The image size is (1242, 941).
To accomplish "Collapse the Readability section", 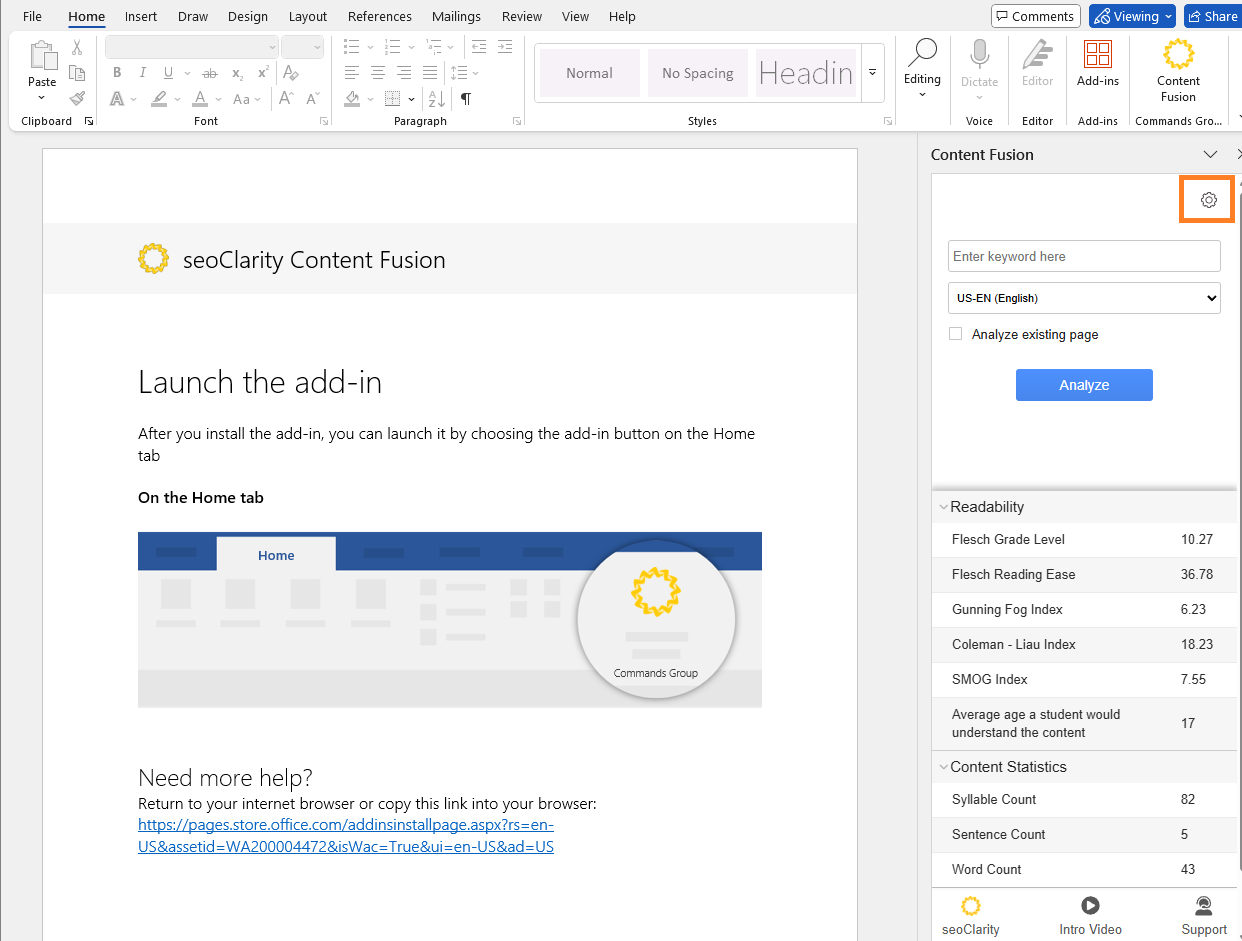I will pos(944,507).
